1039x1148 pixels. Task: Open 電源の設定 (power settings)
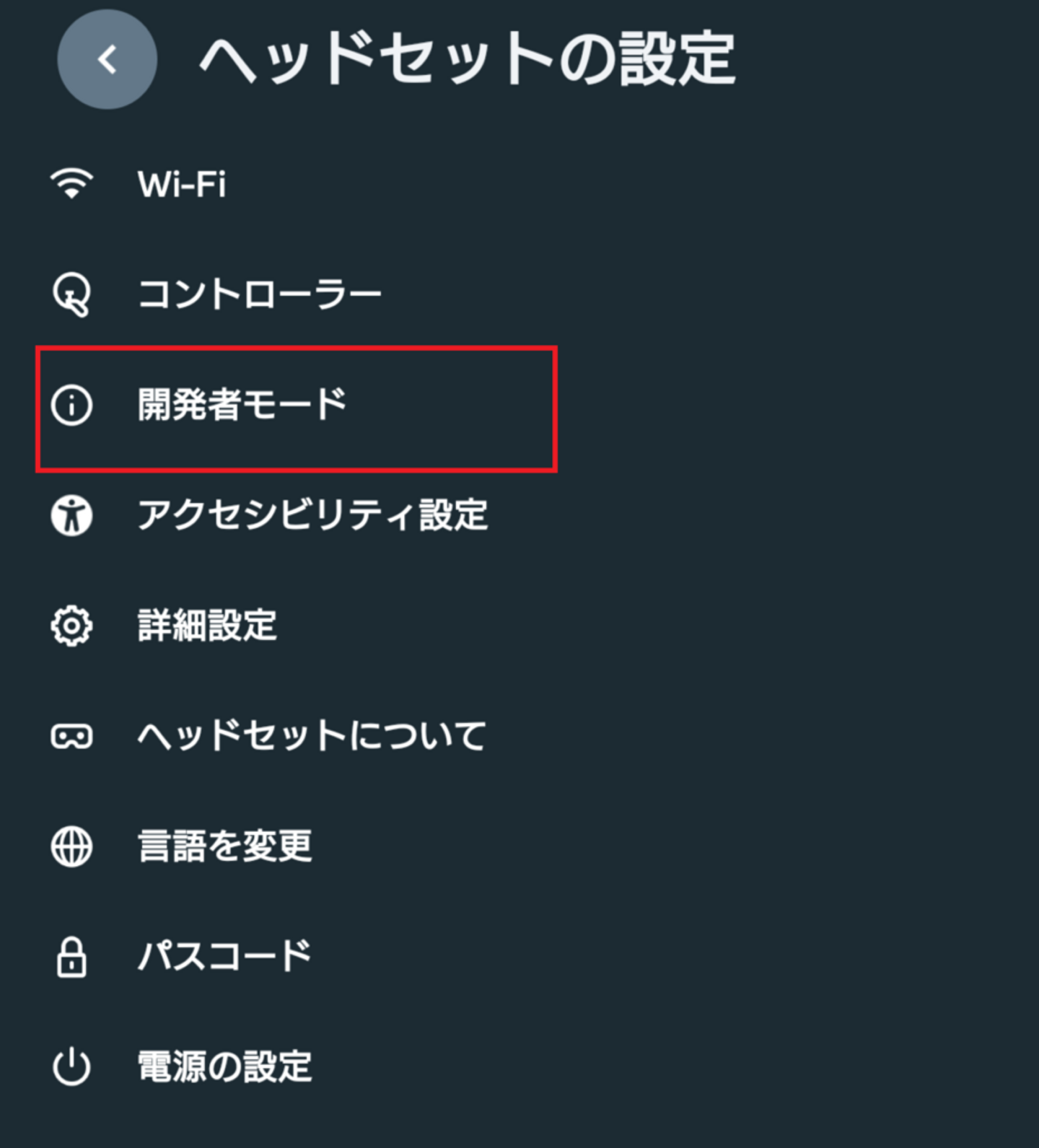coord(225,1067)
